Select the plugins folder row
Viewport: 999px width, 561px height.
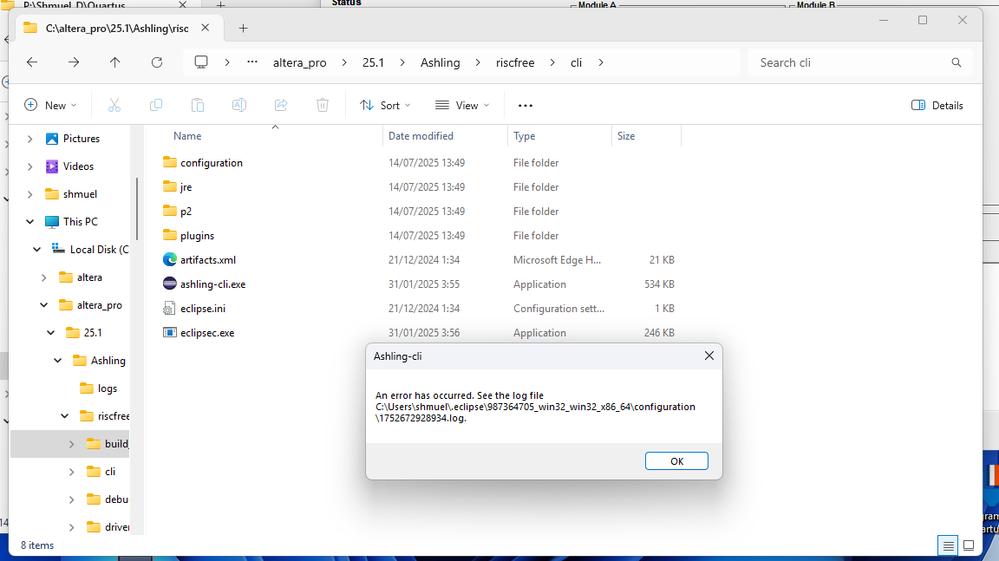[420, 236]
